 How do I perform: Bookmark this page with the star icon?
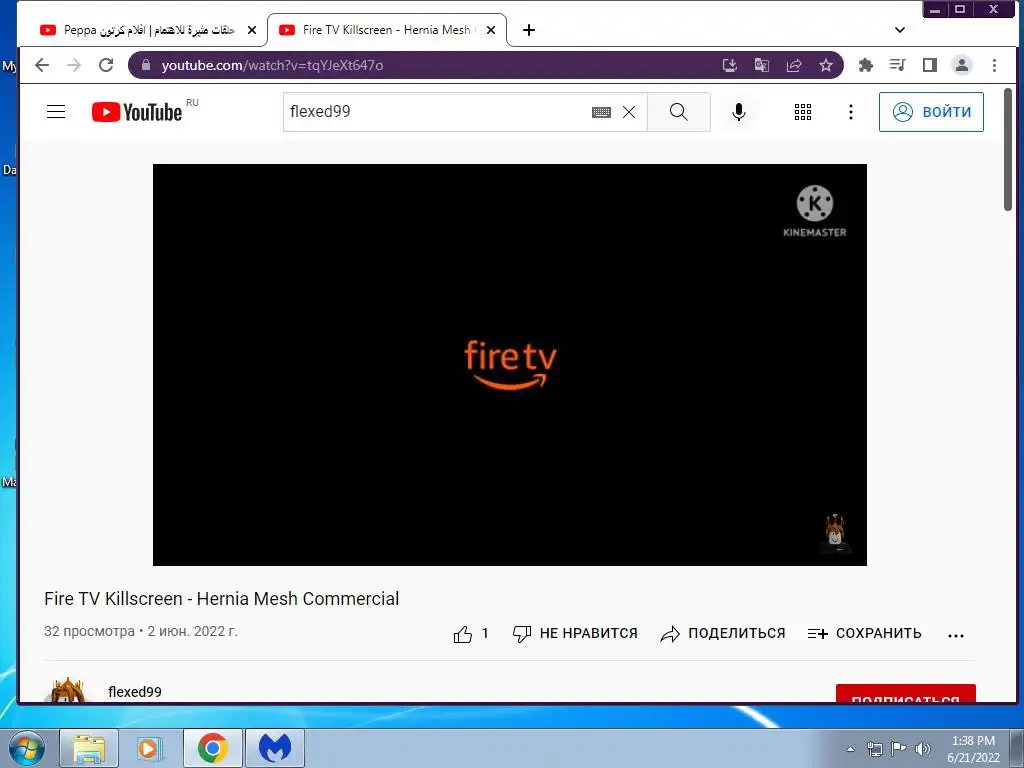click(826, 65)
